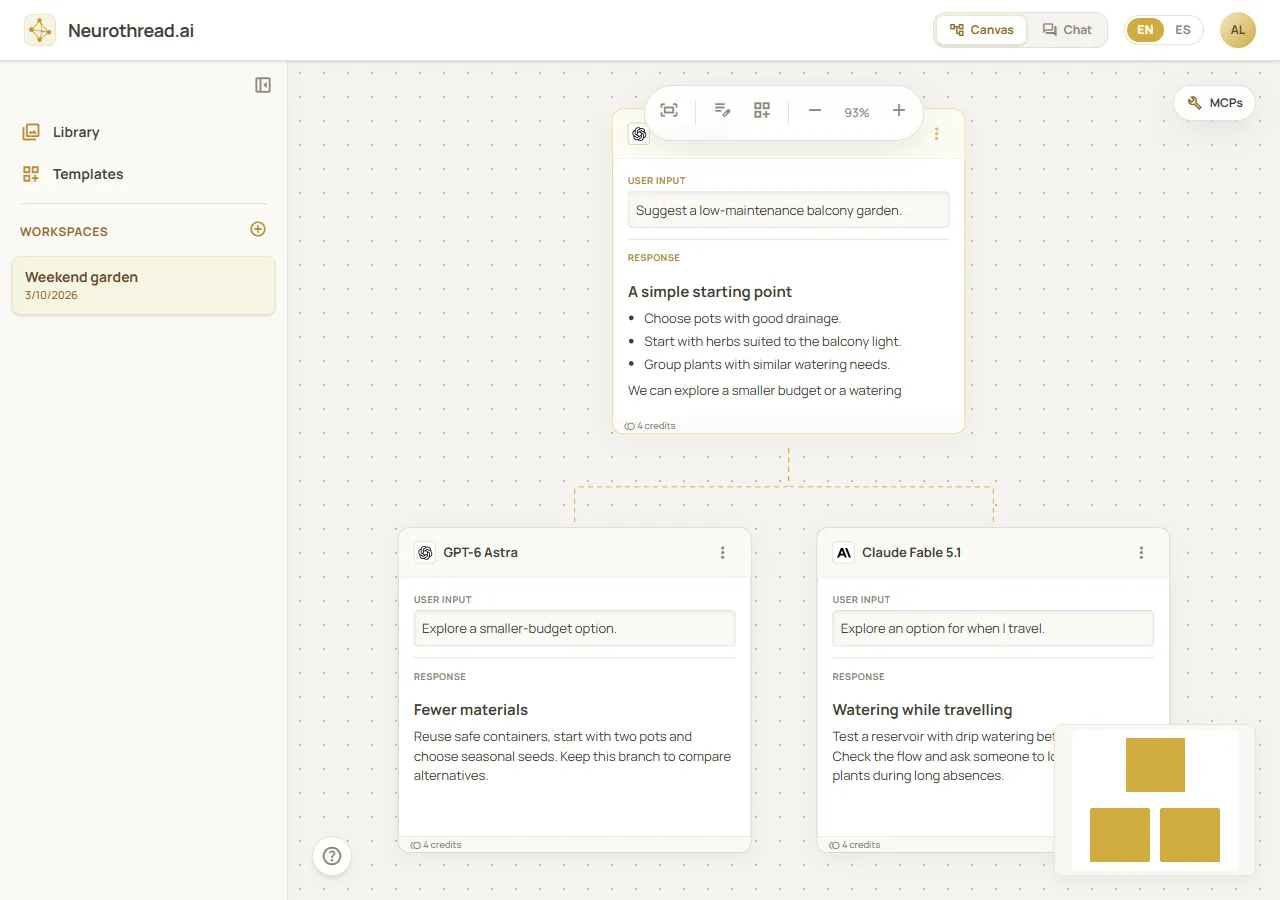Open the AL user avatar menu
The width and height of the screenshot is (1280, 900).
(x=1238, y=30)
